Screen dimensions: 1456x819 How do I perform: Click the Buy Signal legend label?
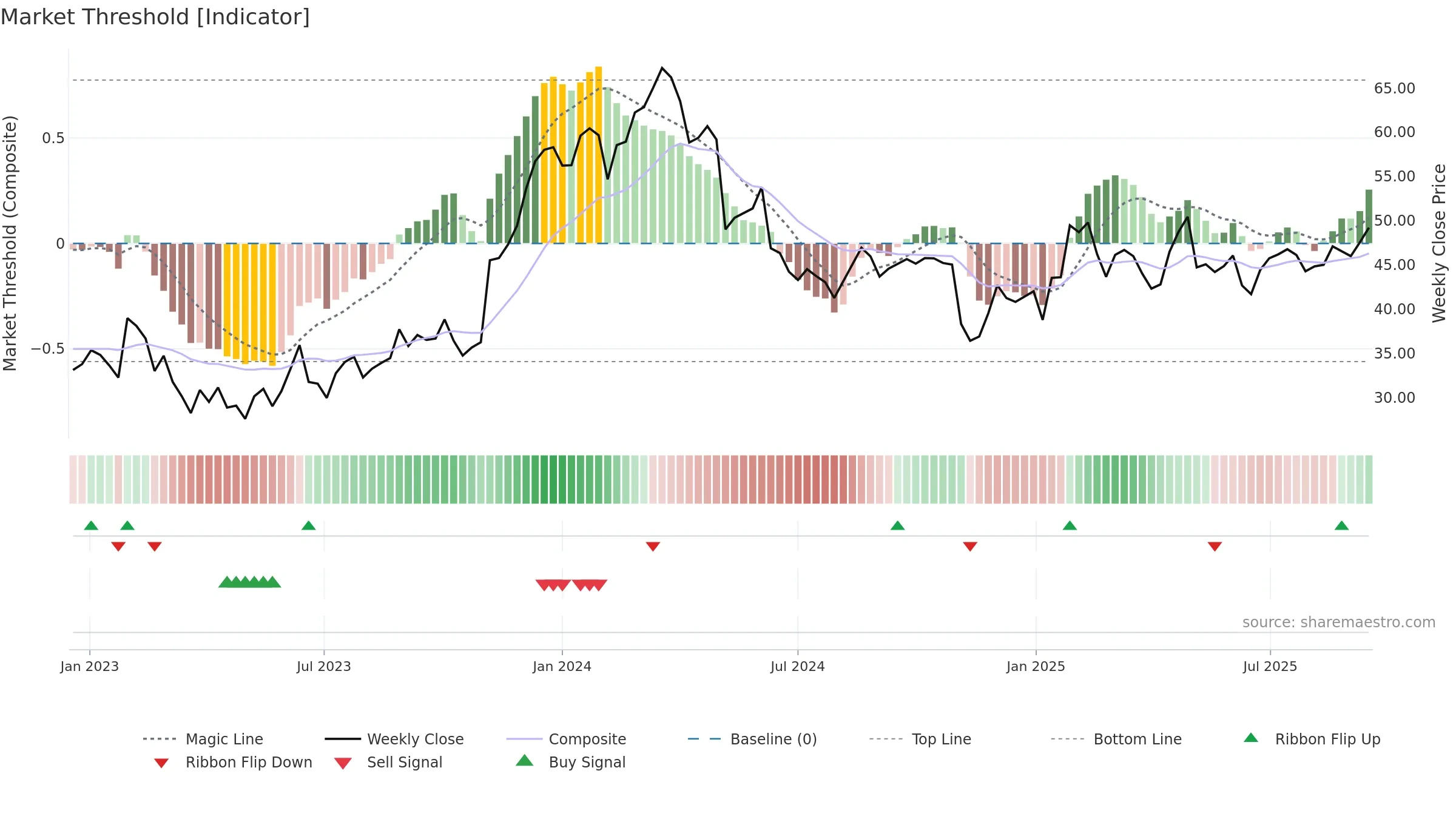pos(587,762)
